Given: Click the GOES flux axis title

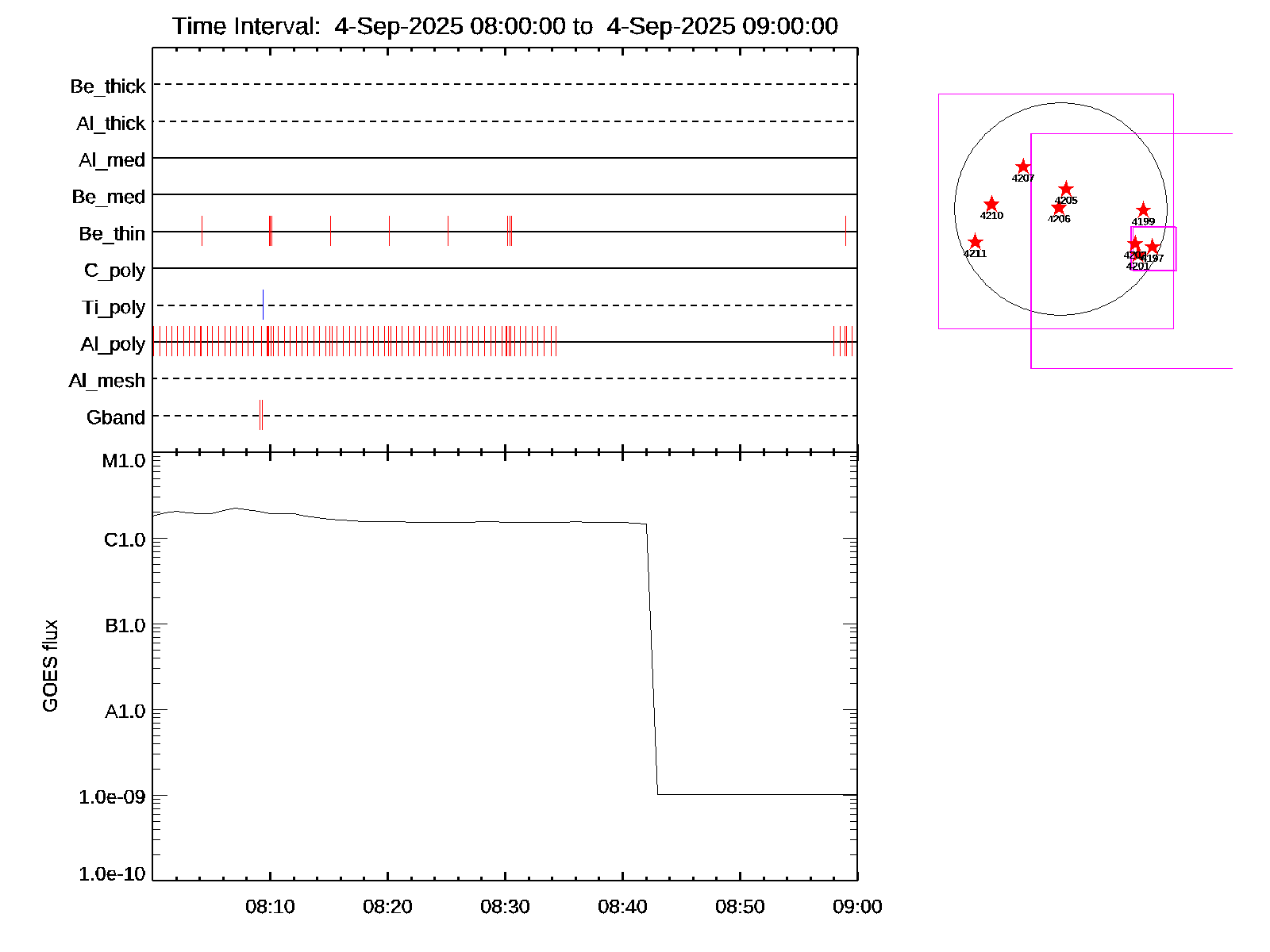Looking at the screenshot, I should [x=50, y=666].
